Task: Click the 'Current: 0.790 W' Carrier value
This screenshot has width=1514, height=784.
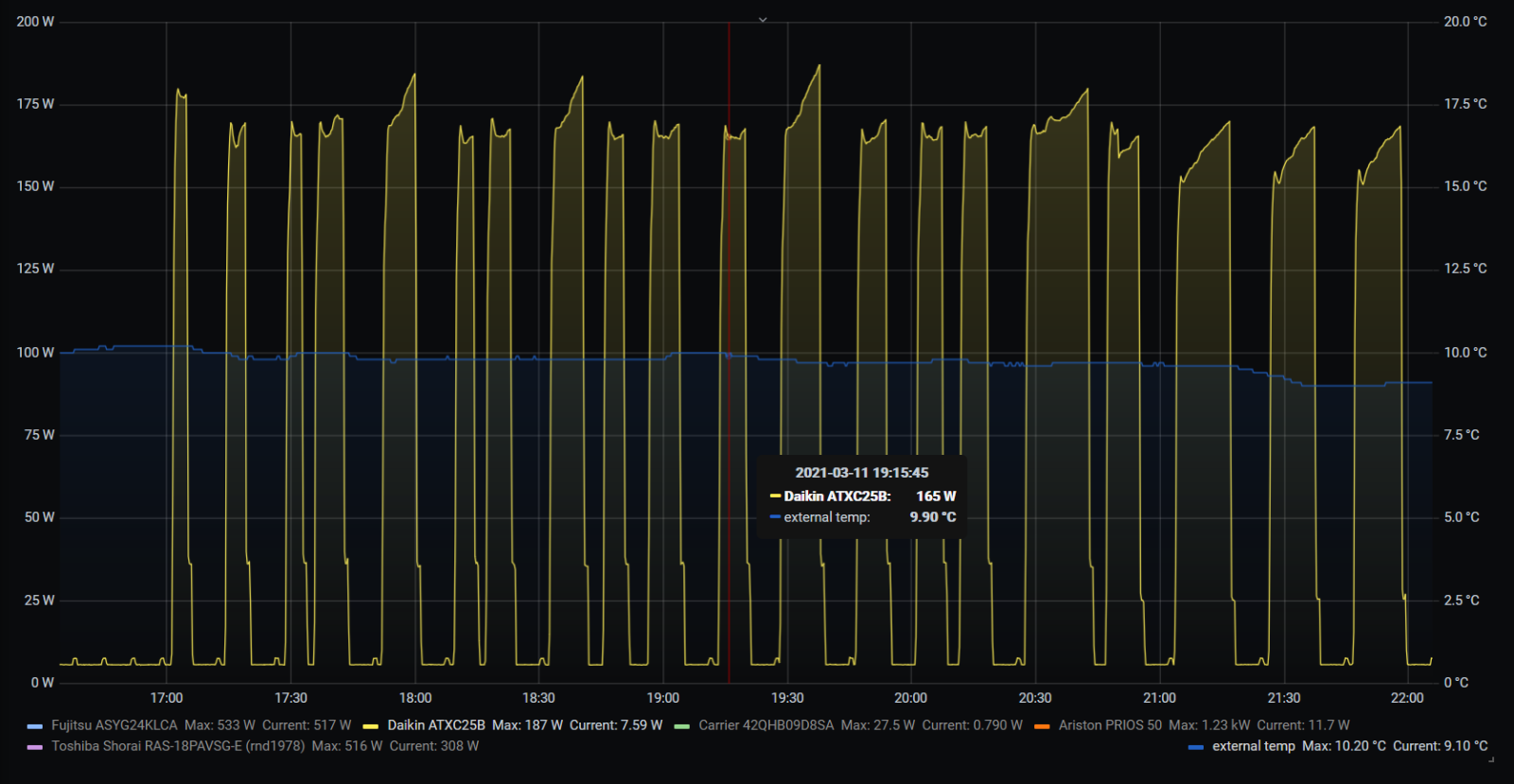Action: (x=973, y=725)
